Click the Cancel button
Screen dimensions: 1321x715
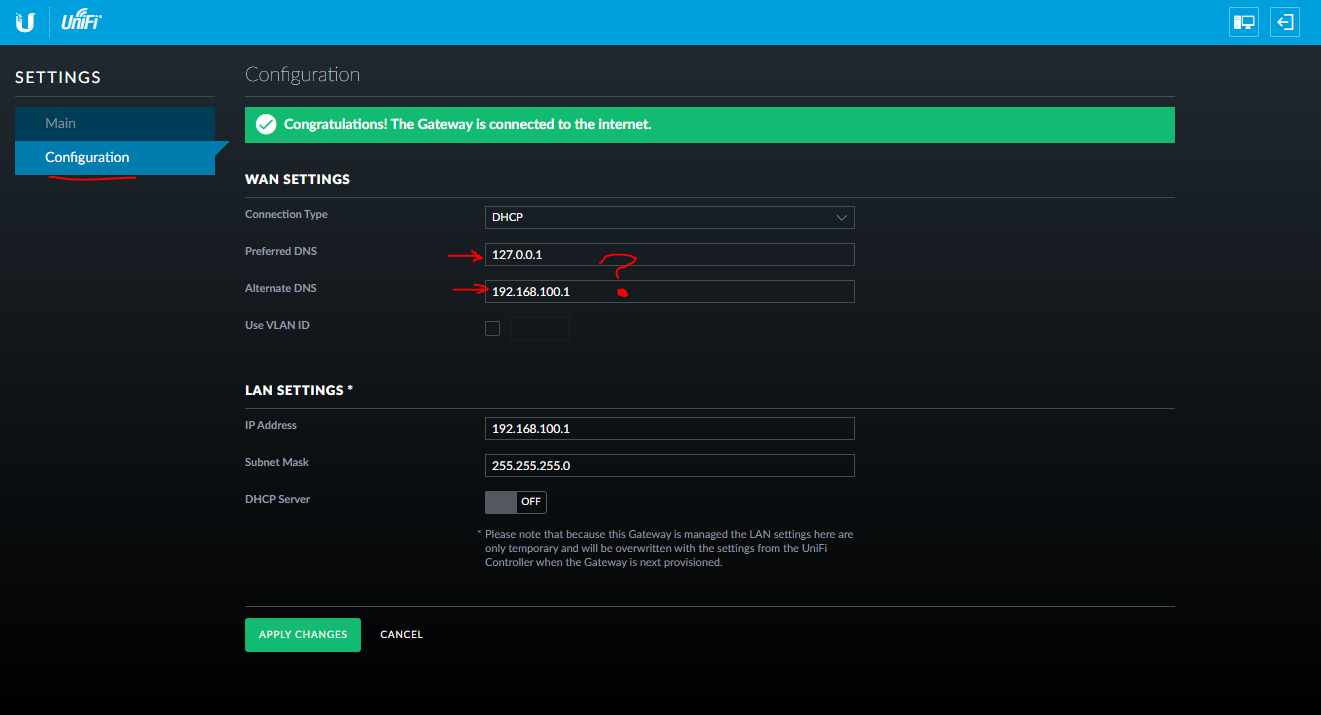tap(401, 635)
